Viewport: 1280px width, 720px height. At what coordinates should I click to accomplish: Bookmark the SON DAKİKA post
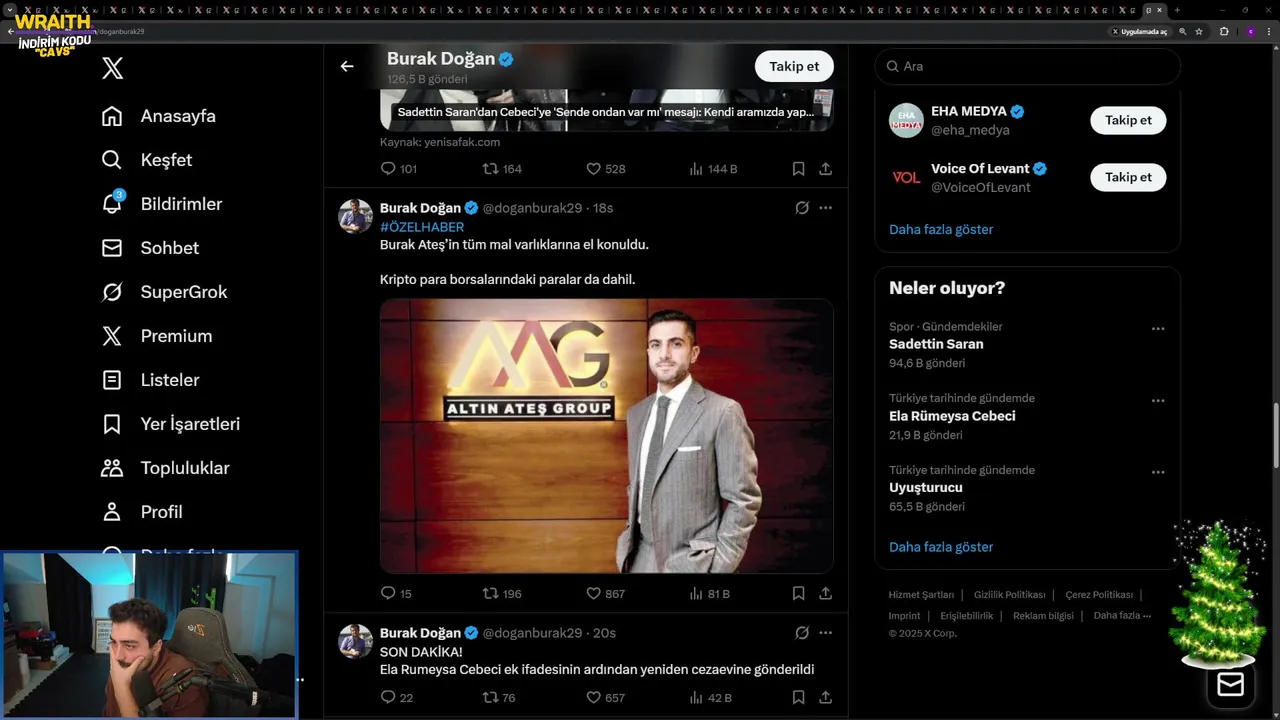[798, 697]
